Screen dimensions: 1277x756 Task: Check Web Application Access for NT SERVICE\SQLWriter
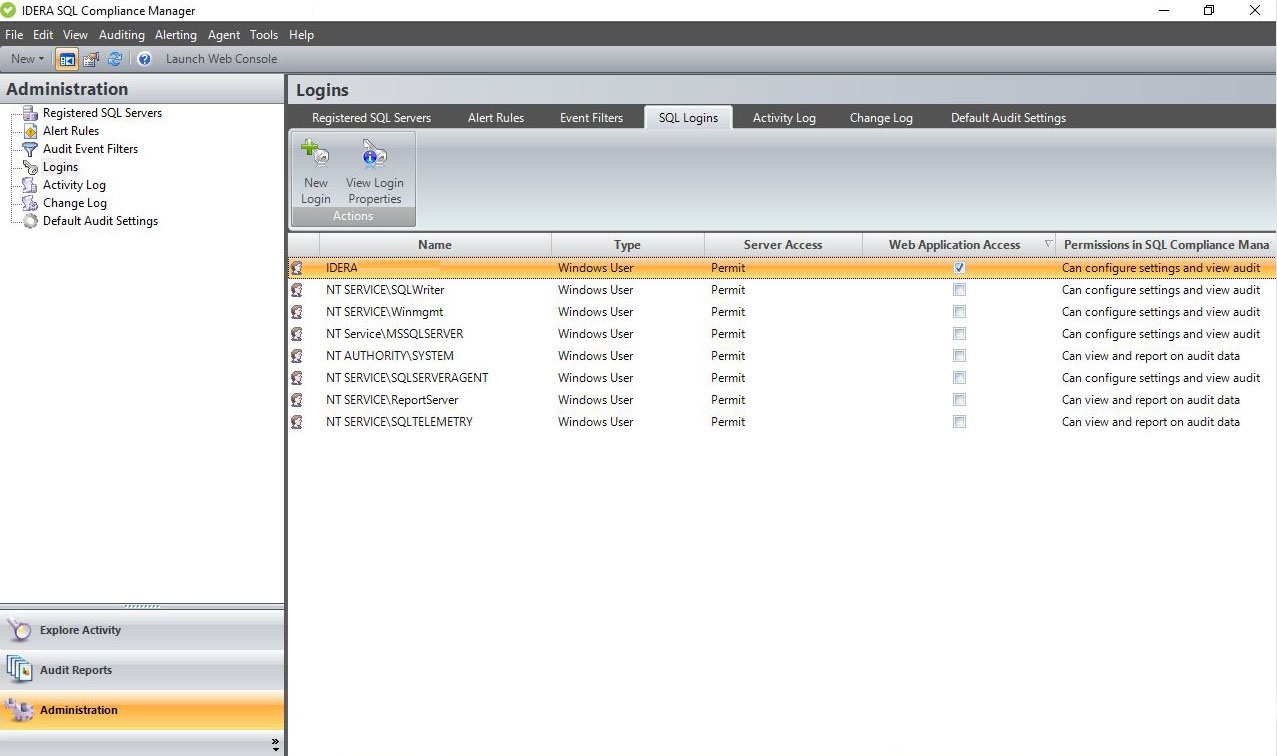(x=960, y=290)
